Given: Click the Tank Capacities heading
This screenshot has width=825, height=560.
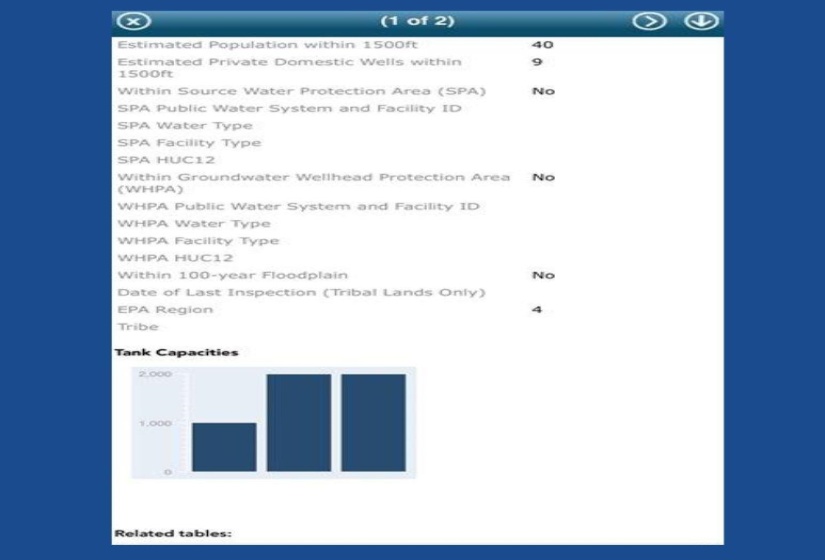Looking at the screenshot, I should 177,353.
